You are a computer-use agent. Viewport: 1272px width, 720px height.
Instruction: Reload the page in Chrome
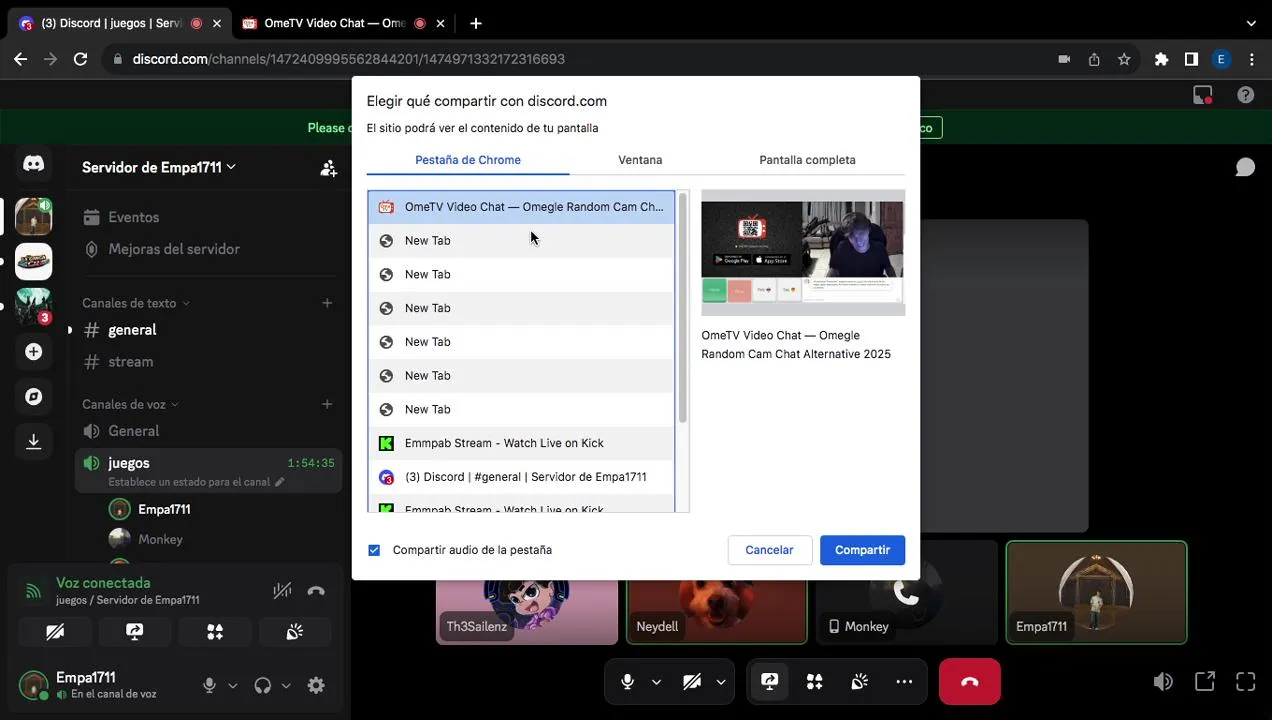[81, 59]
